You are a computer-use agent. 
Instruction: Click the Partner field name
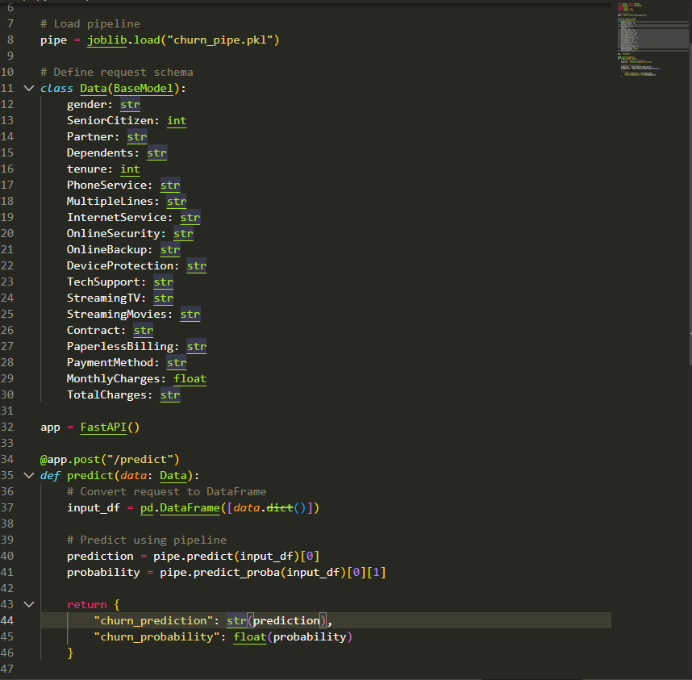pyautogui.click(x=90, y=137)
